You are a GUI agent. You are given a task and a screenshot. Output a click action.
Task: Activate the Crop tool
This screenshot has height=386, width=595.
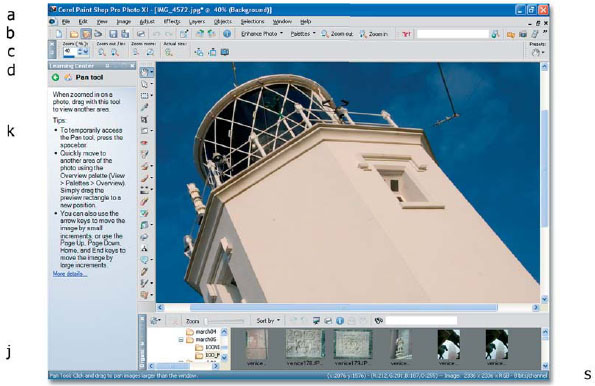coord(144,119)
